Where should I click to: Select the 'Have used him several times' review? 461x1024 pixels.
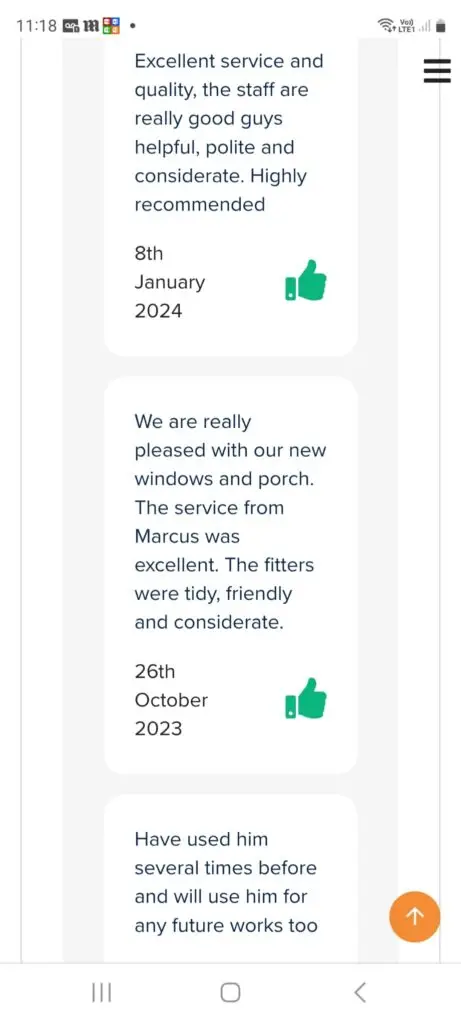point(226,882)
